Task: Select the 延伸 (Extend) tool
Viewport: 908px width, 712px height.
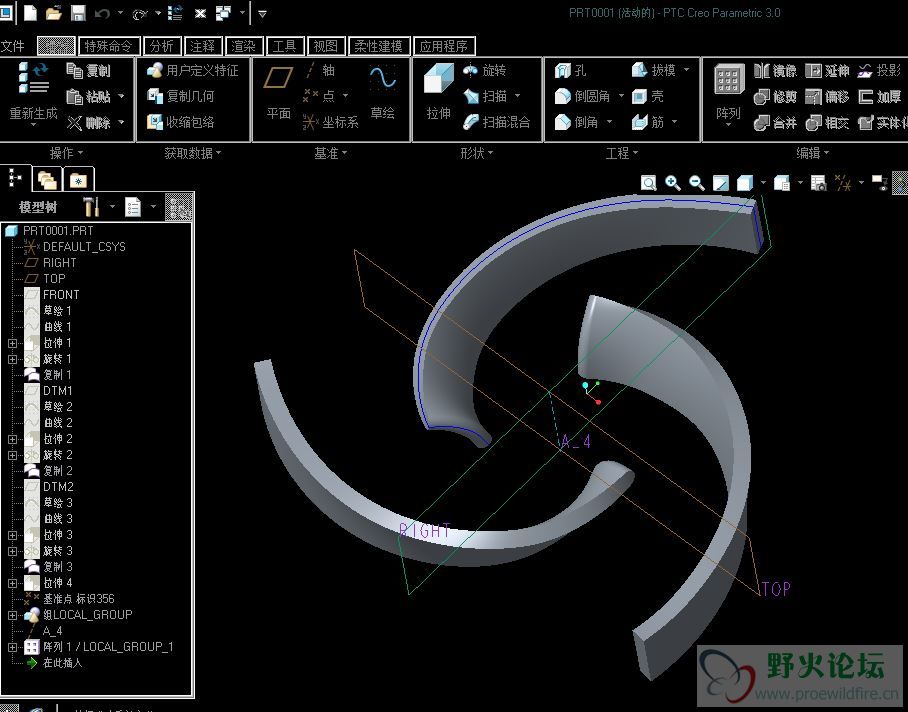Action: (x=828, y=71)
